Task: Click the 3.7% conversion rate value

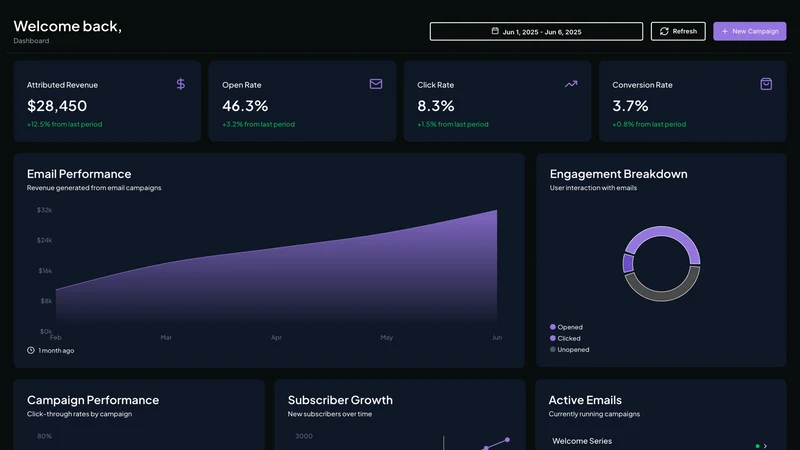Action: [630, 106]
